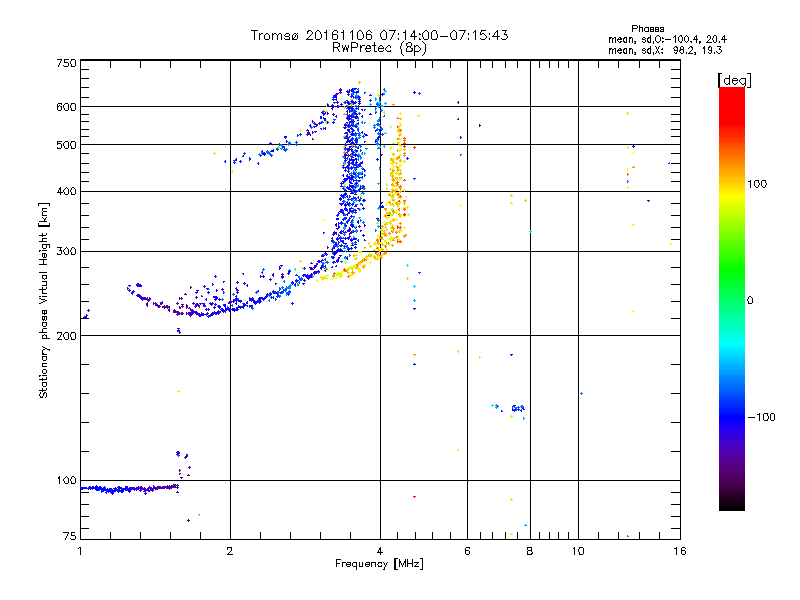The image size is (800, 600).
Task: Select the 'Phases' header text
Action: pos(647,29)
